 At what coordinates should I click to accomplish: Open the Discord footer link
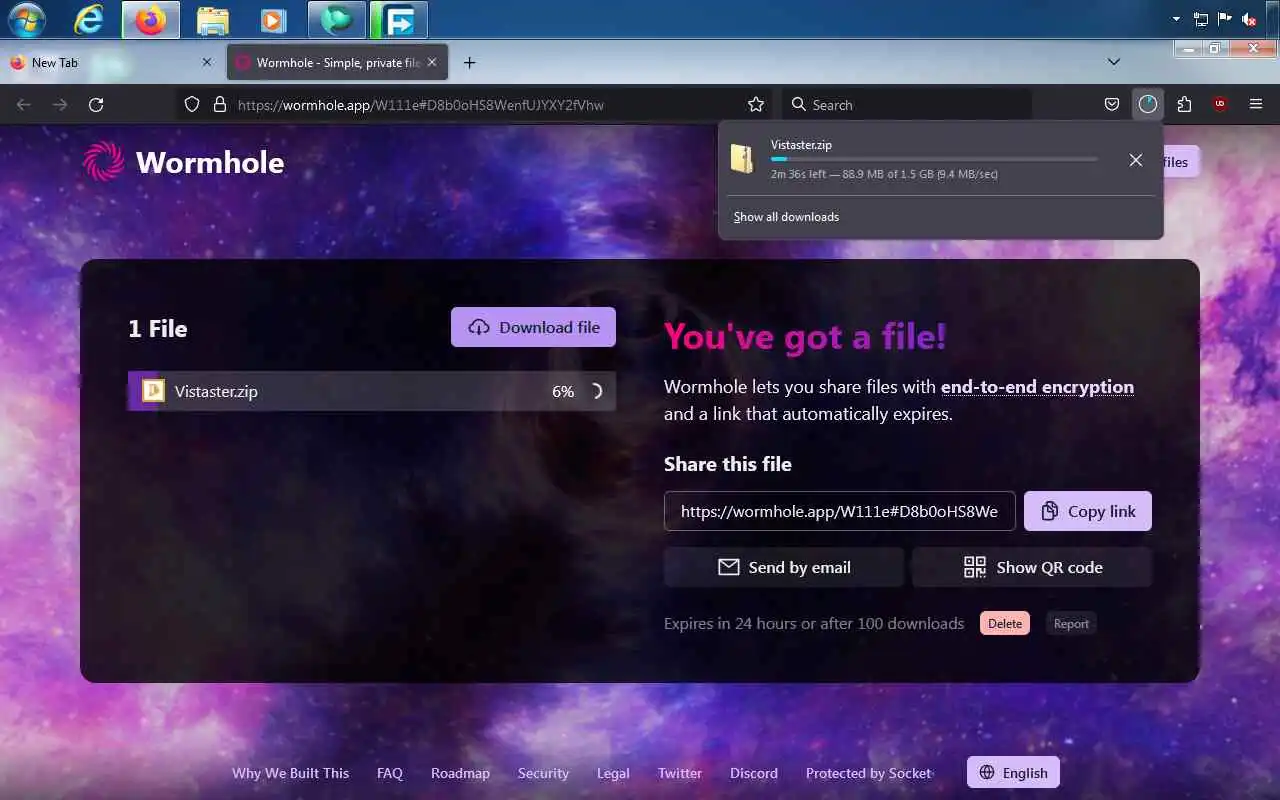click(x=754, y=773)
